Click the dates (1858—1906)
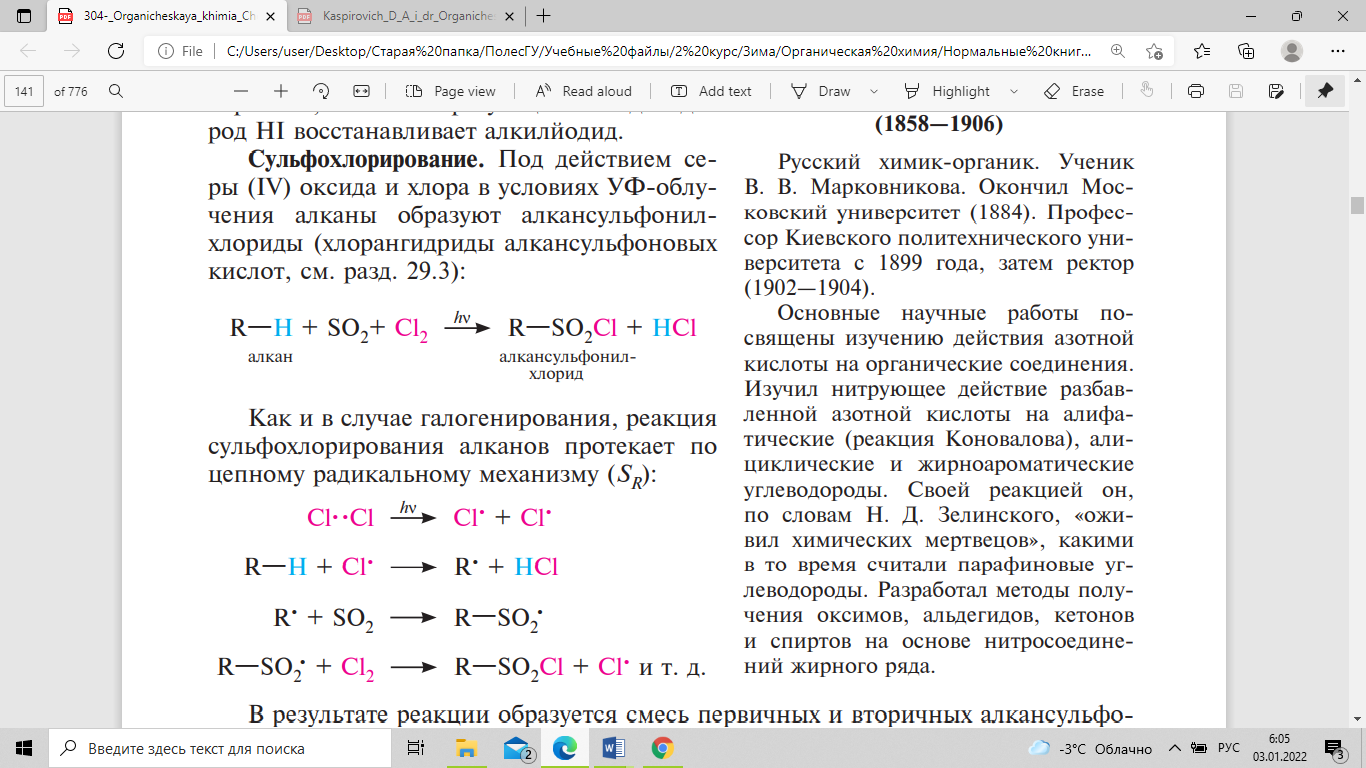 939,126
